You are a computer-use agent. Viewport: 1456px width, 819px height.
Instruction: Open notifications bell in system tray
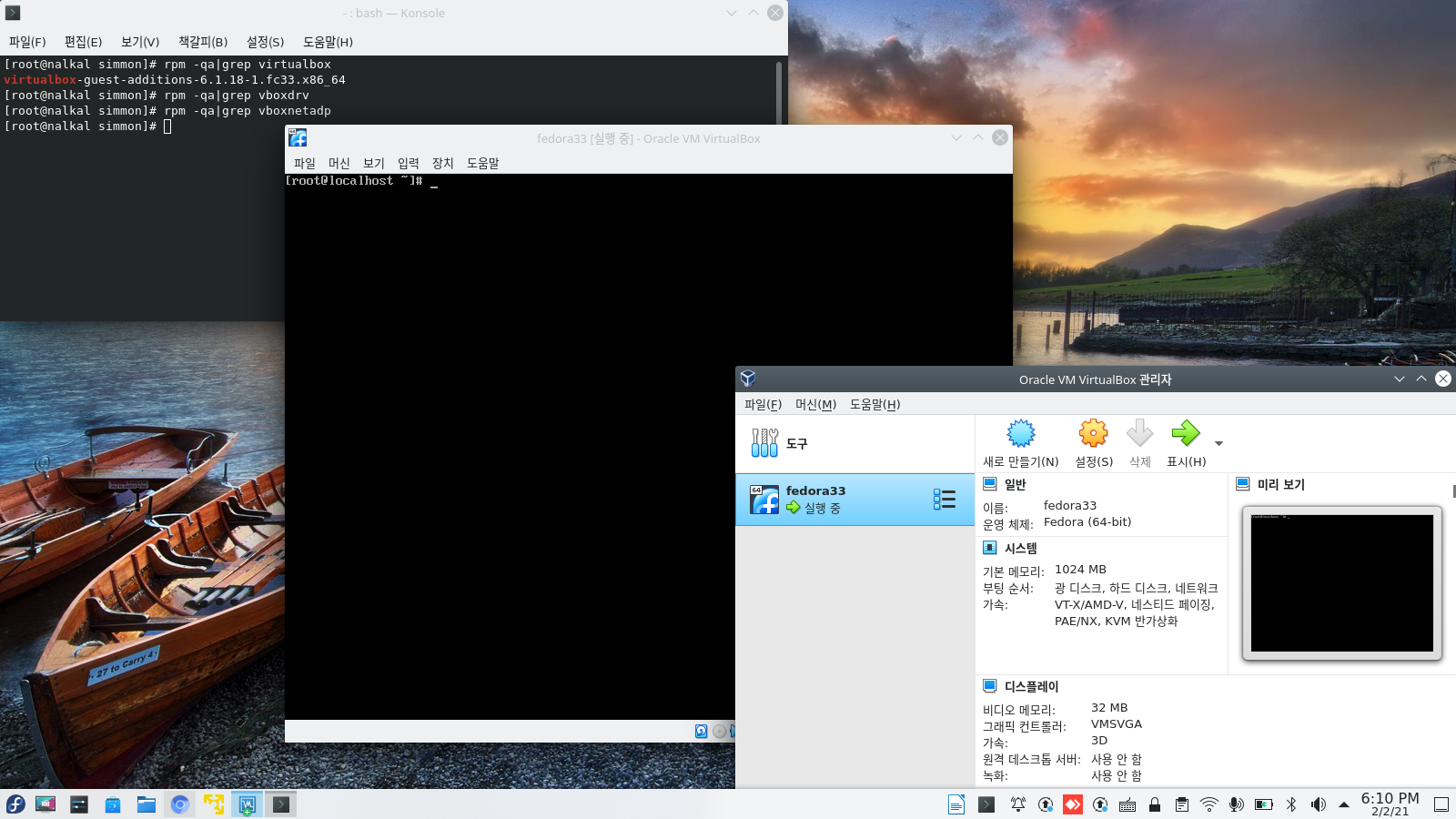[x=1018, y=804]
